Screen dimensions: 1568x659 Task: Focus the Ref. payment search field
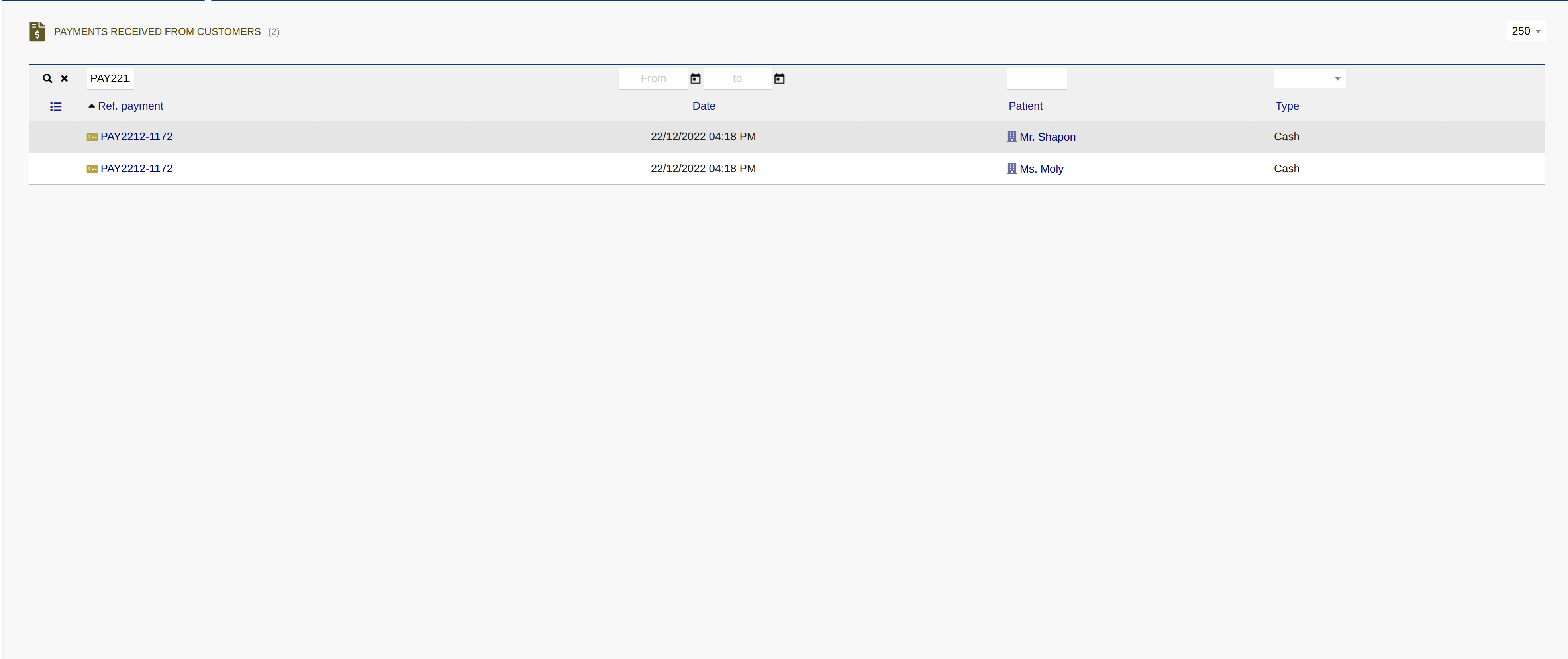coord(110,78)
